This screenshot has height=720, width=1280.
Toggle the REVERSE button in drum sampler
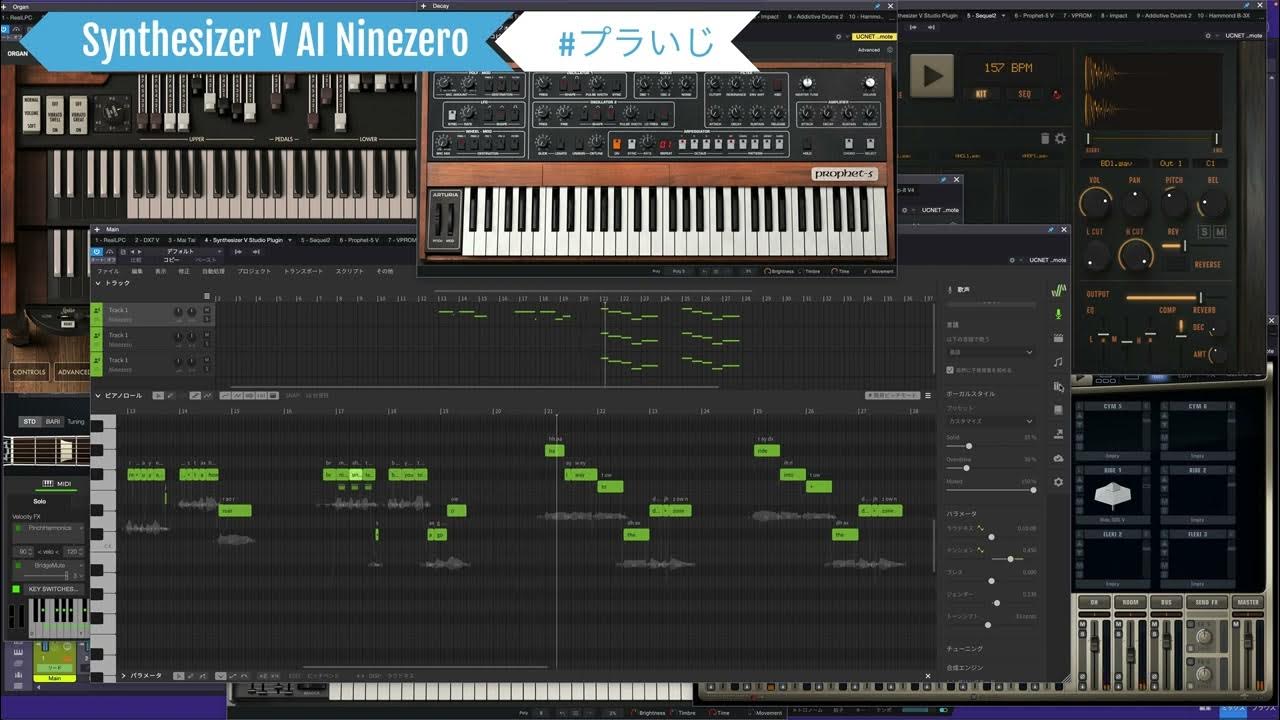1207,265
